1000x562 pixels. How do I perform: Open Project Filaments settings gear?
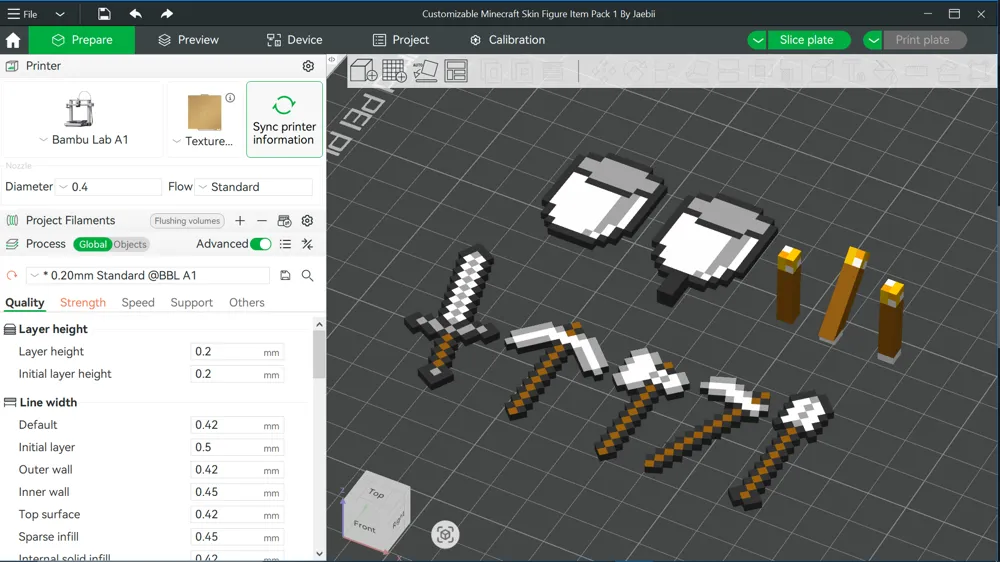307,221
